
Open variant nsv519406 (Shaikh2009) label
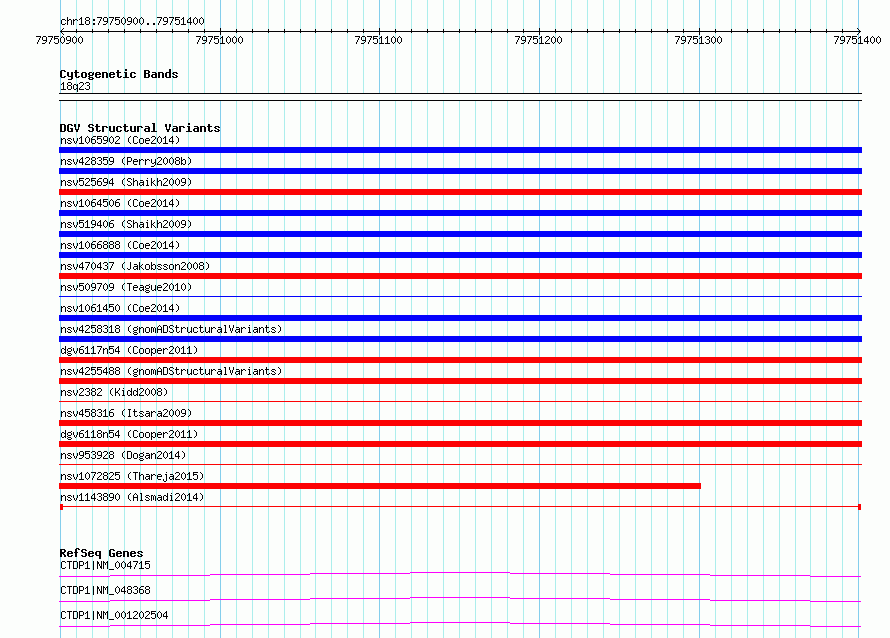tap(126, 224)
